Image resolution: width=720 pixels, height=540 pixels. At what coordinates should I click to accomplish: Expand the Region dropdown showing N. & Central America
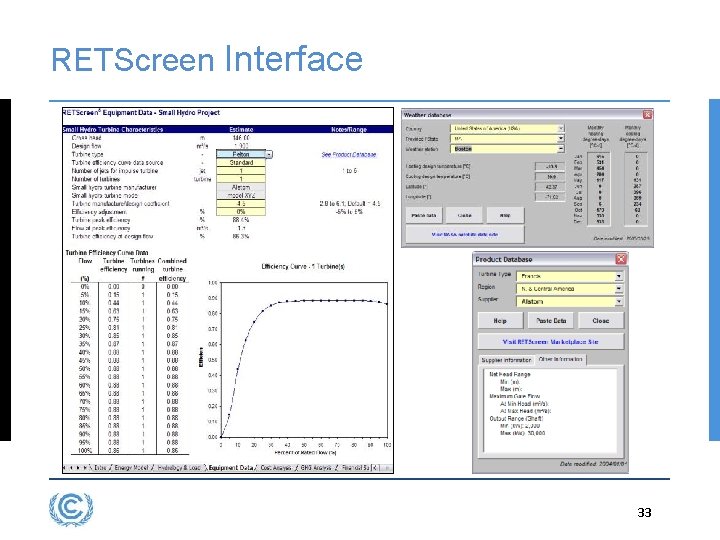619,289
